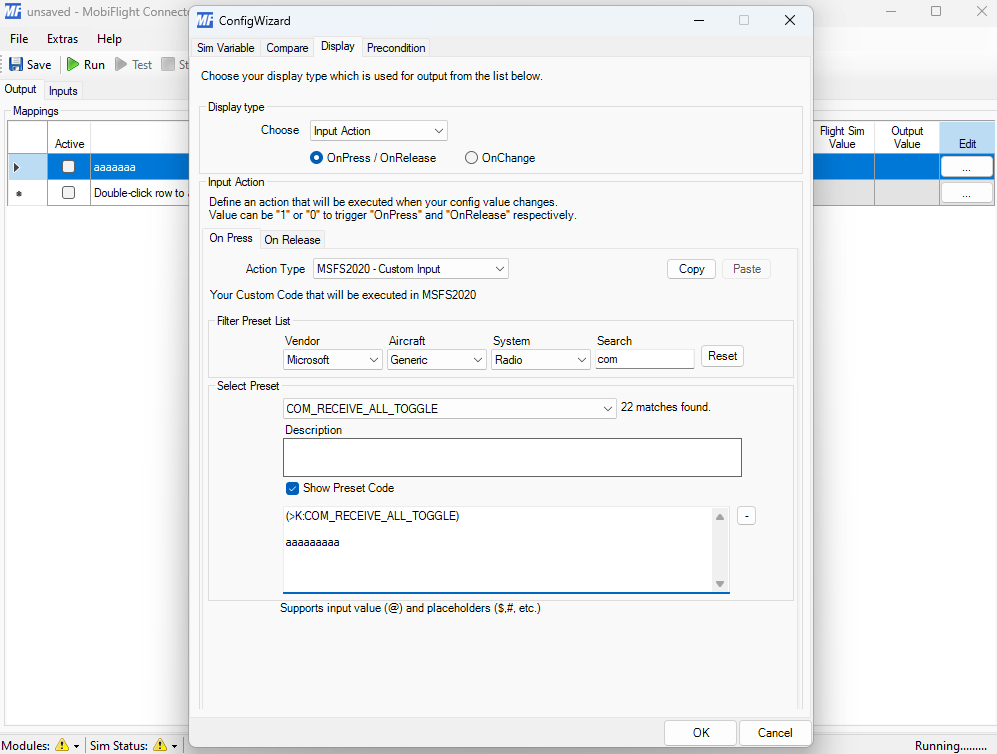Enable the Active checkbox for aaaaaaa row

(x=69, y=167)
